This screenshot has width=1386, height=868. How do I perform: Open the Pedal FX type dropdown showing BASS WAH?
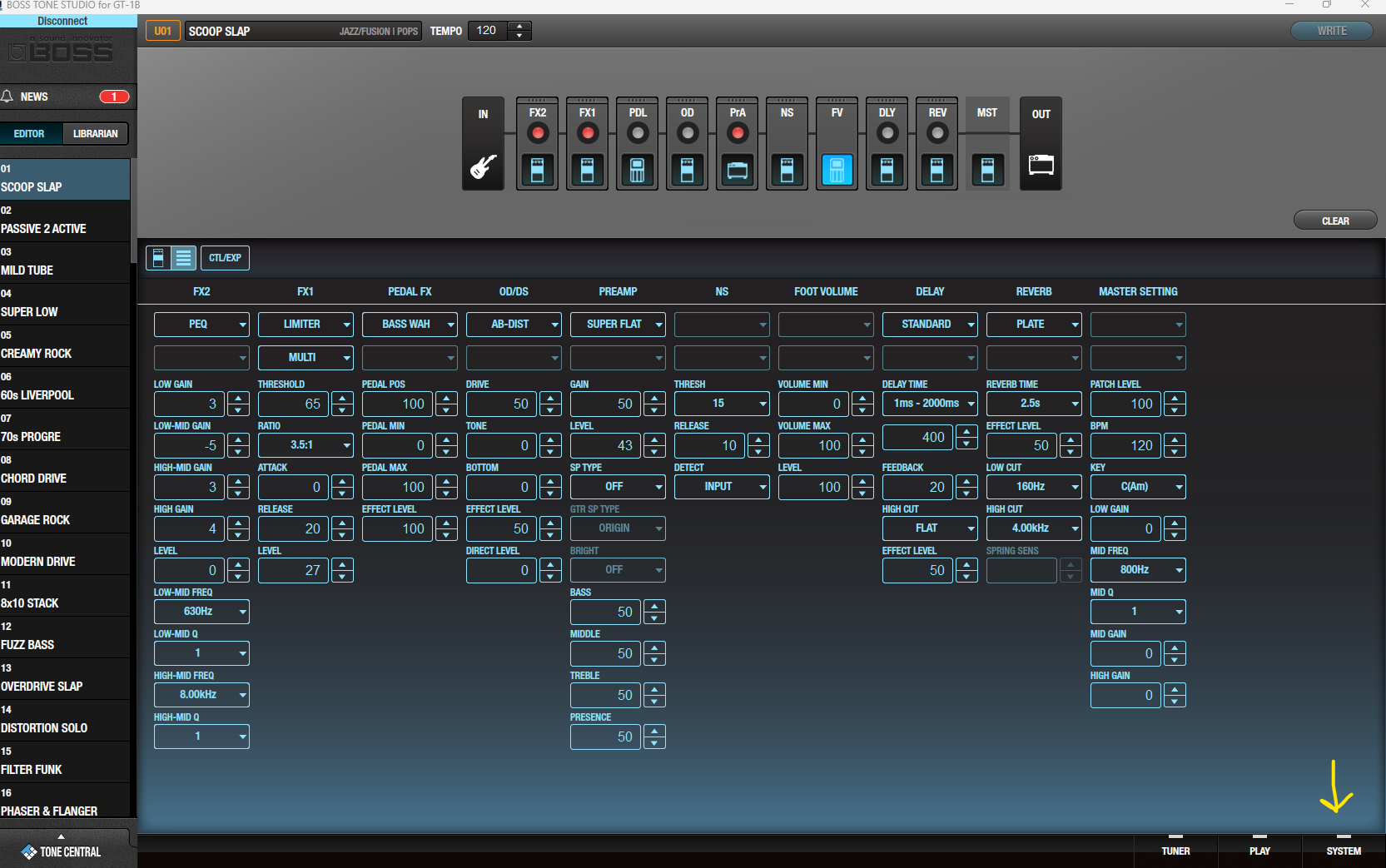coord(410,325)
